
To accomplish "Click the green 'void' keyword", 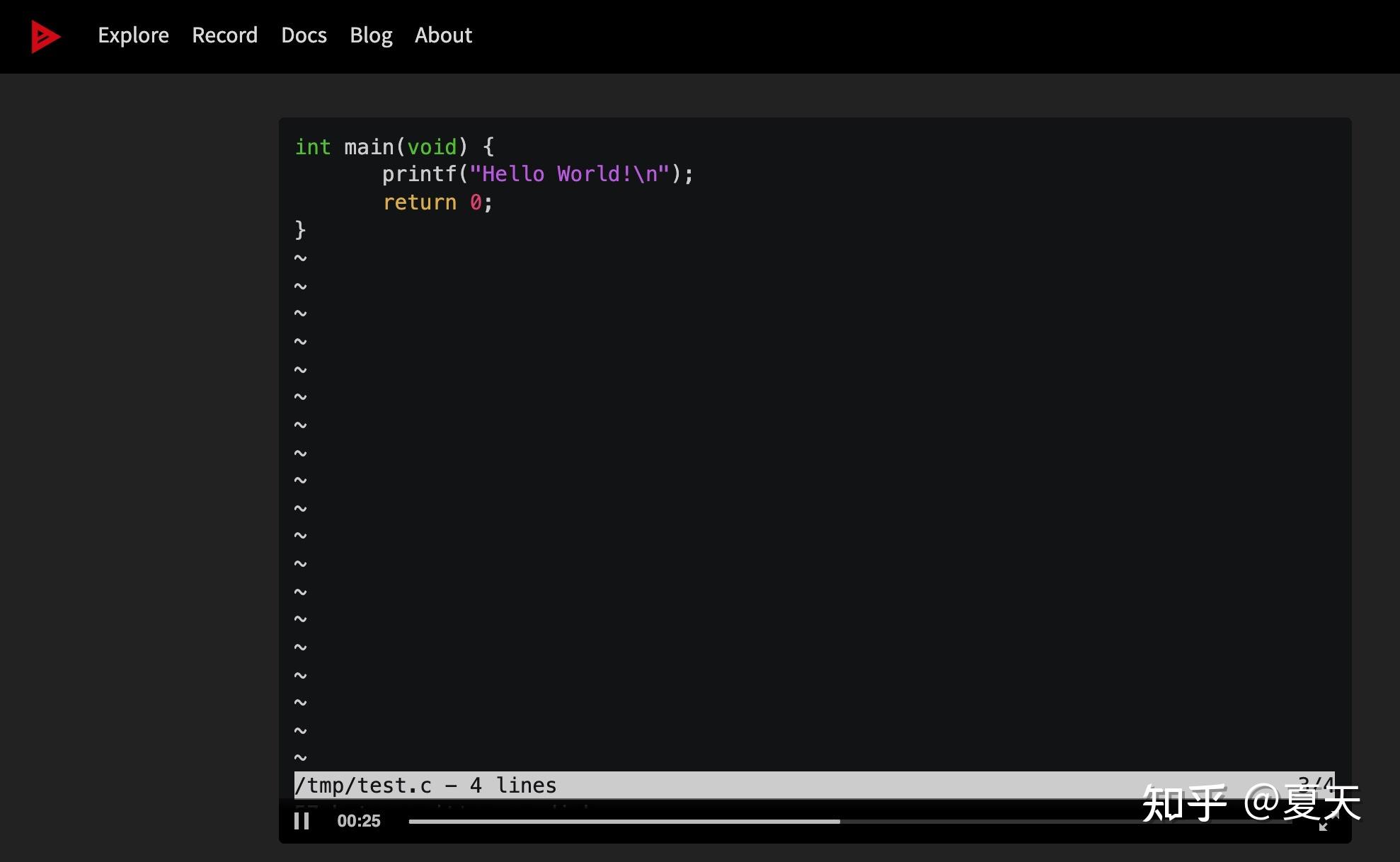I will (432, 146).
